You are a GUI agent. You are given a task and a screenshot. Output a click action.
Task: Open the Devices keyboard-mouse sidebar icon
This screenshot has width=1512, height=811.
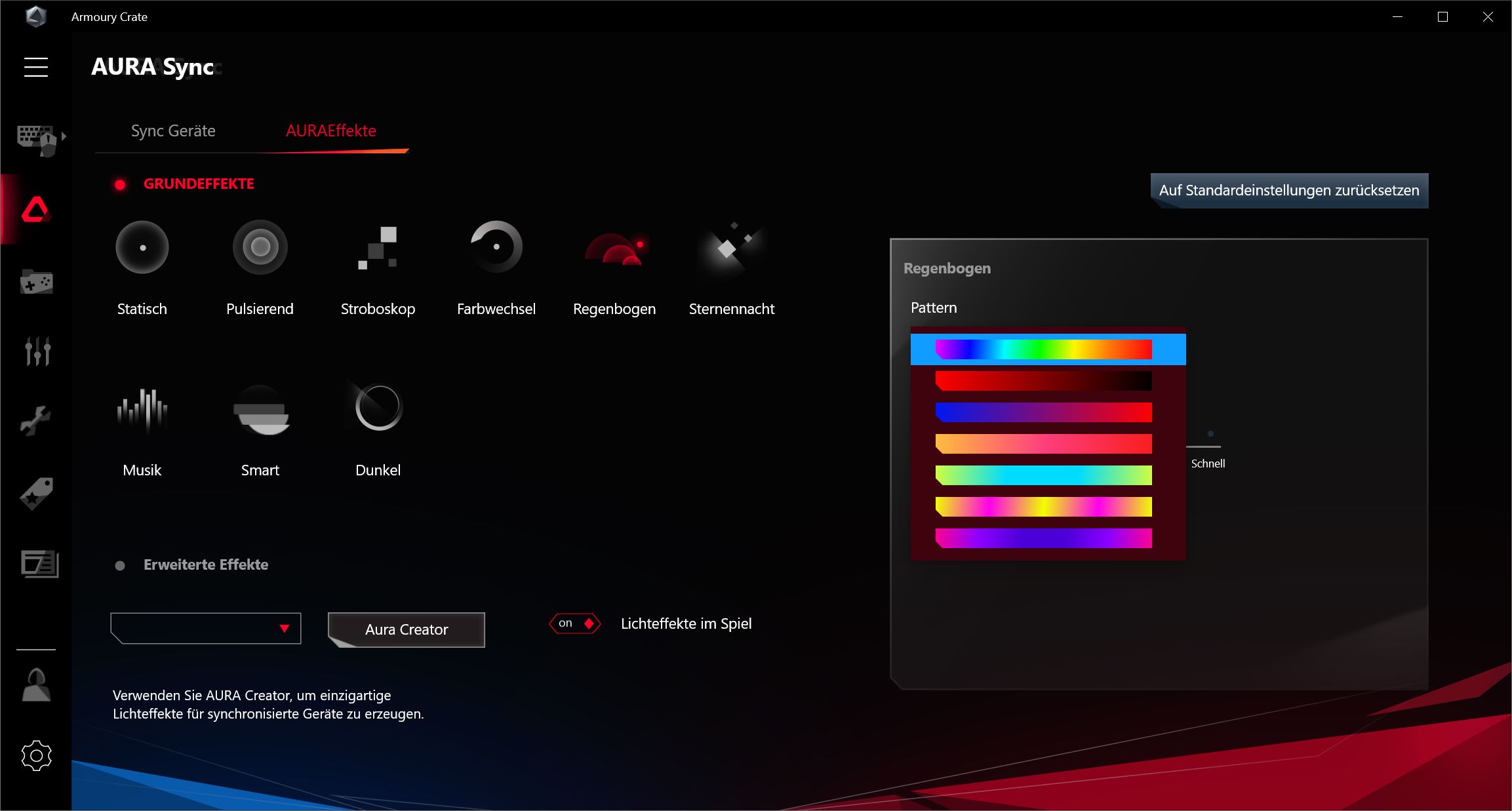tap(36, 140)
